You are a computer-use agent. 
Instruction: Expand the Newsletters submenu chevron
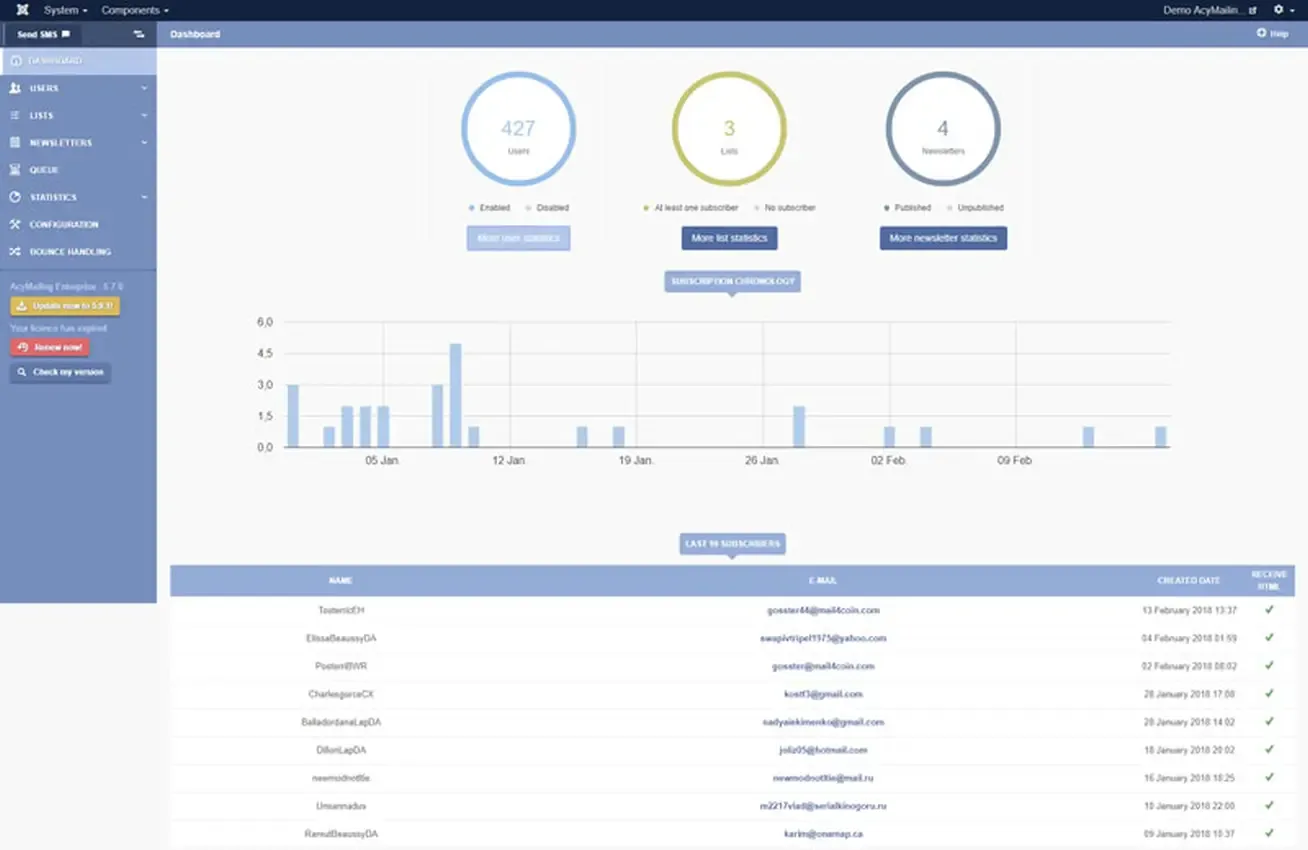[x=144, y=143]
